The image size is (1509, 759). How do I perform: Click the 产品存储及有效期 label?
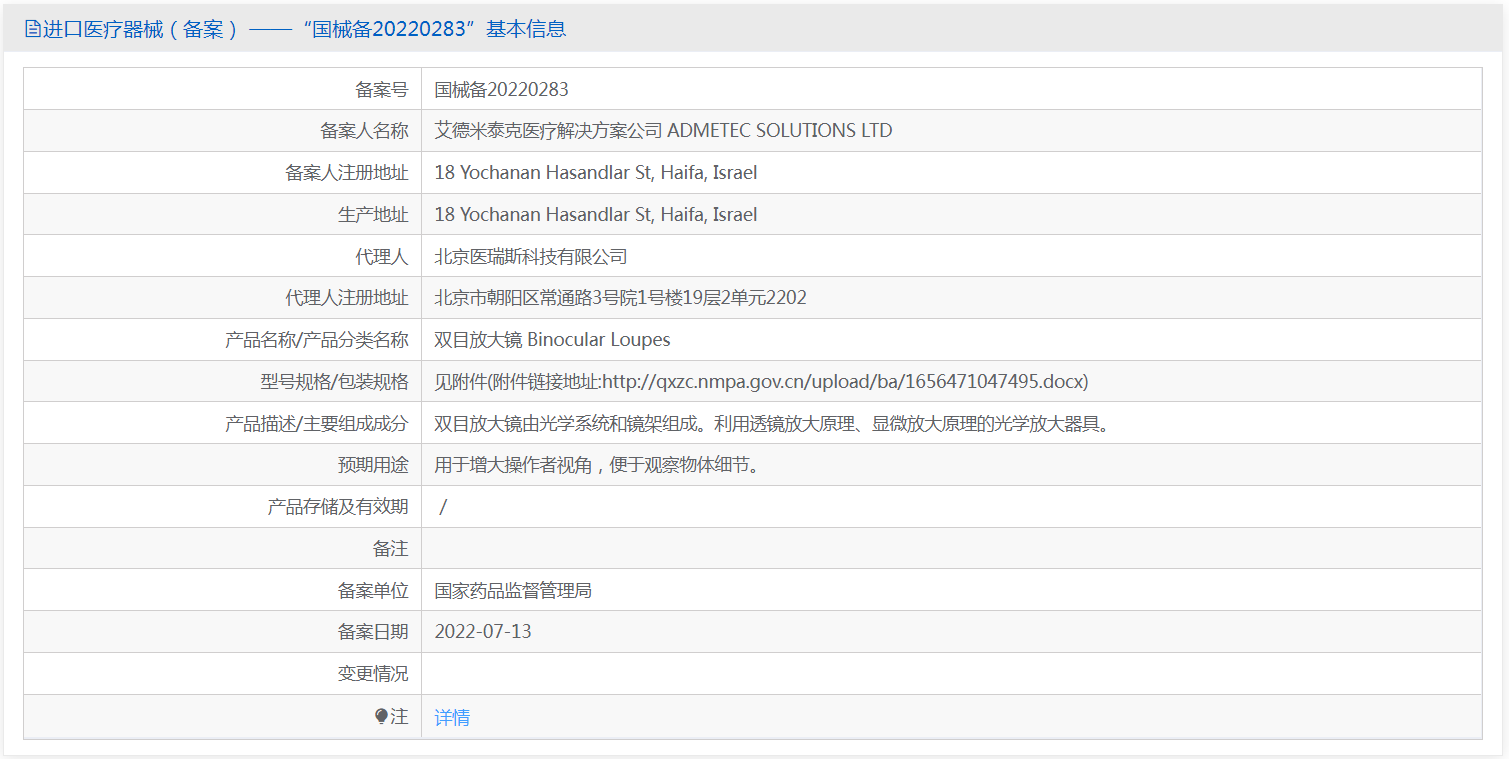pos(338,507)
